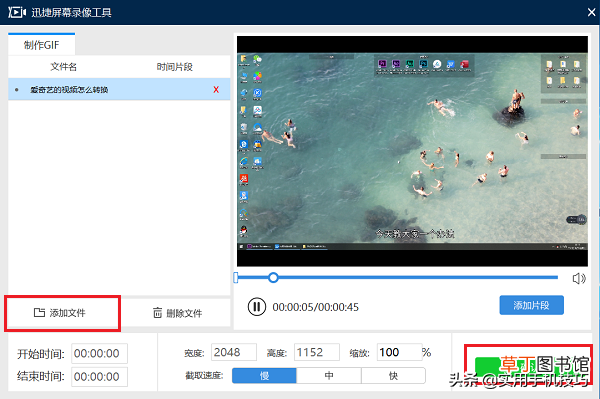Click the pause playback button
This screenshot has height=399, width=600.
pyautogui.click(x=256, y=307)
